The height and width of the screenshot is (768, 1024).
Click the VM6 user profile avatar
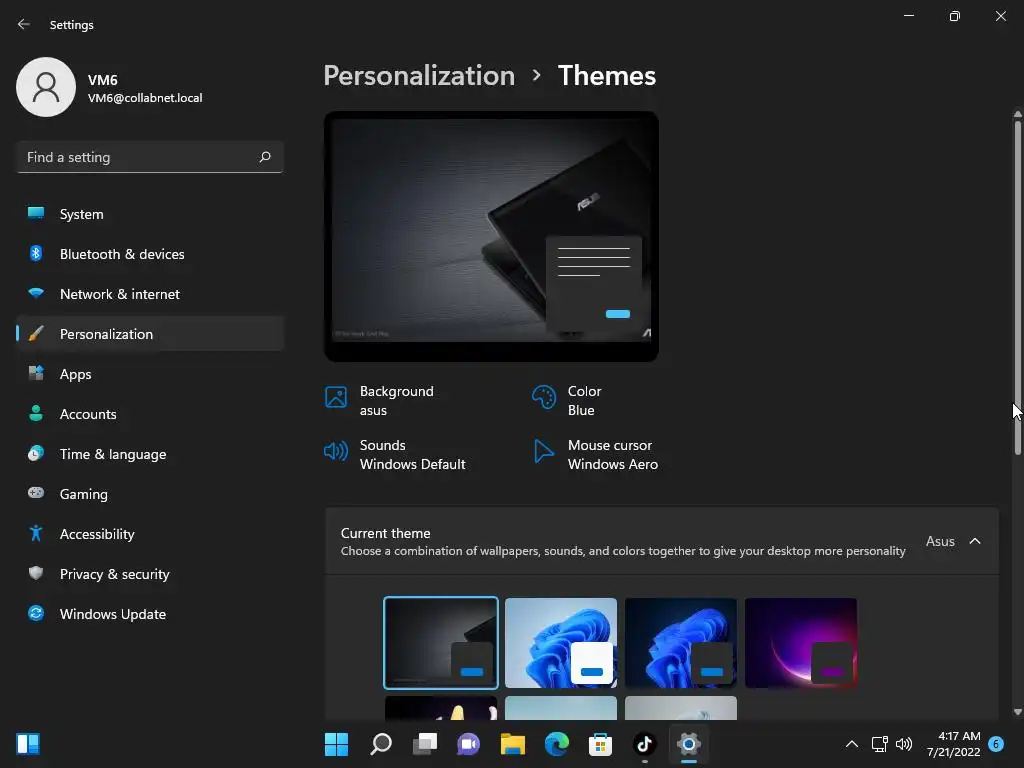(x=46, y=87)
